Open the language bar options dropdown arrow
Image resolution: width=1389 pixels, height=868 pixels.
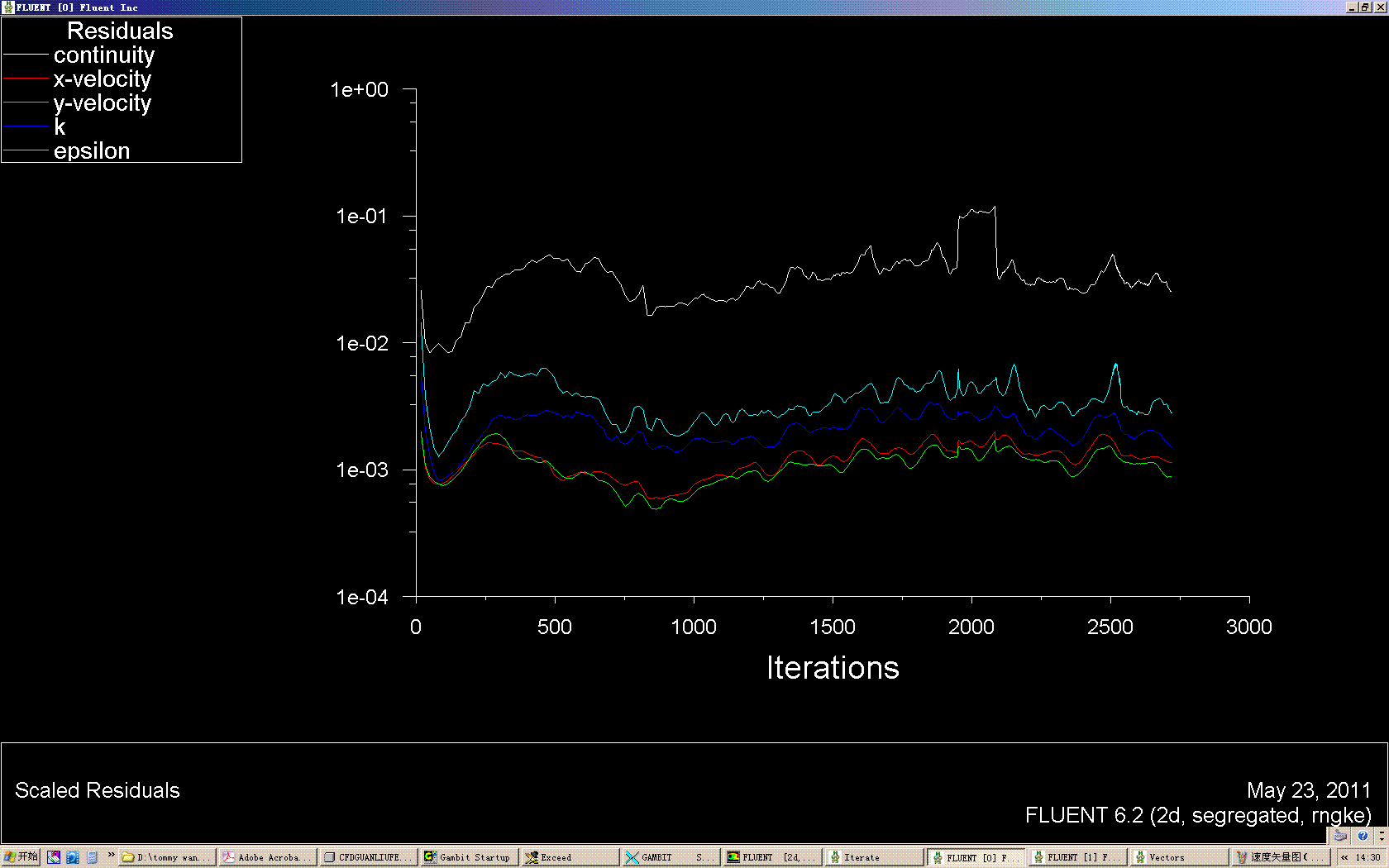(x=1381, y=837)
